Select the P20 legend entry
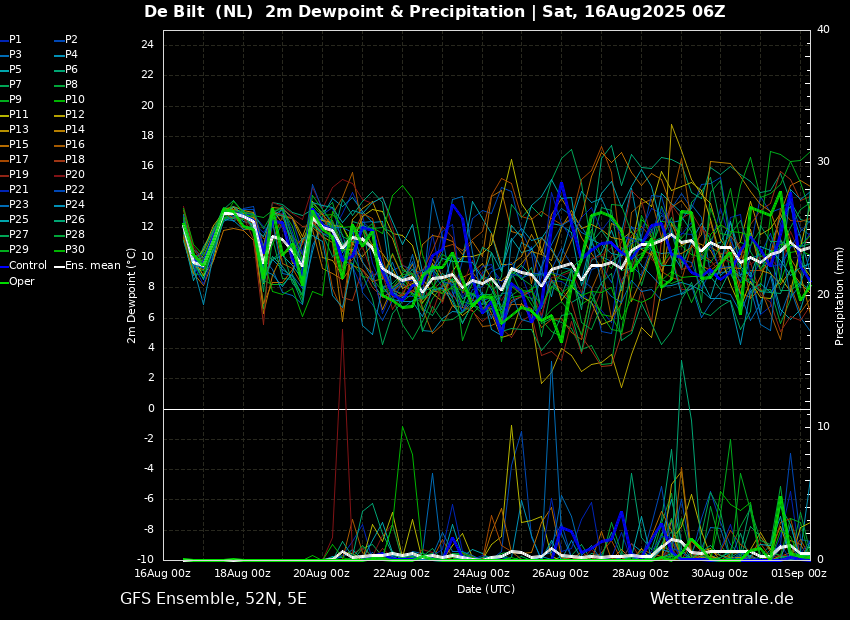 coord(74,175)
